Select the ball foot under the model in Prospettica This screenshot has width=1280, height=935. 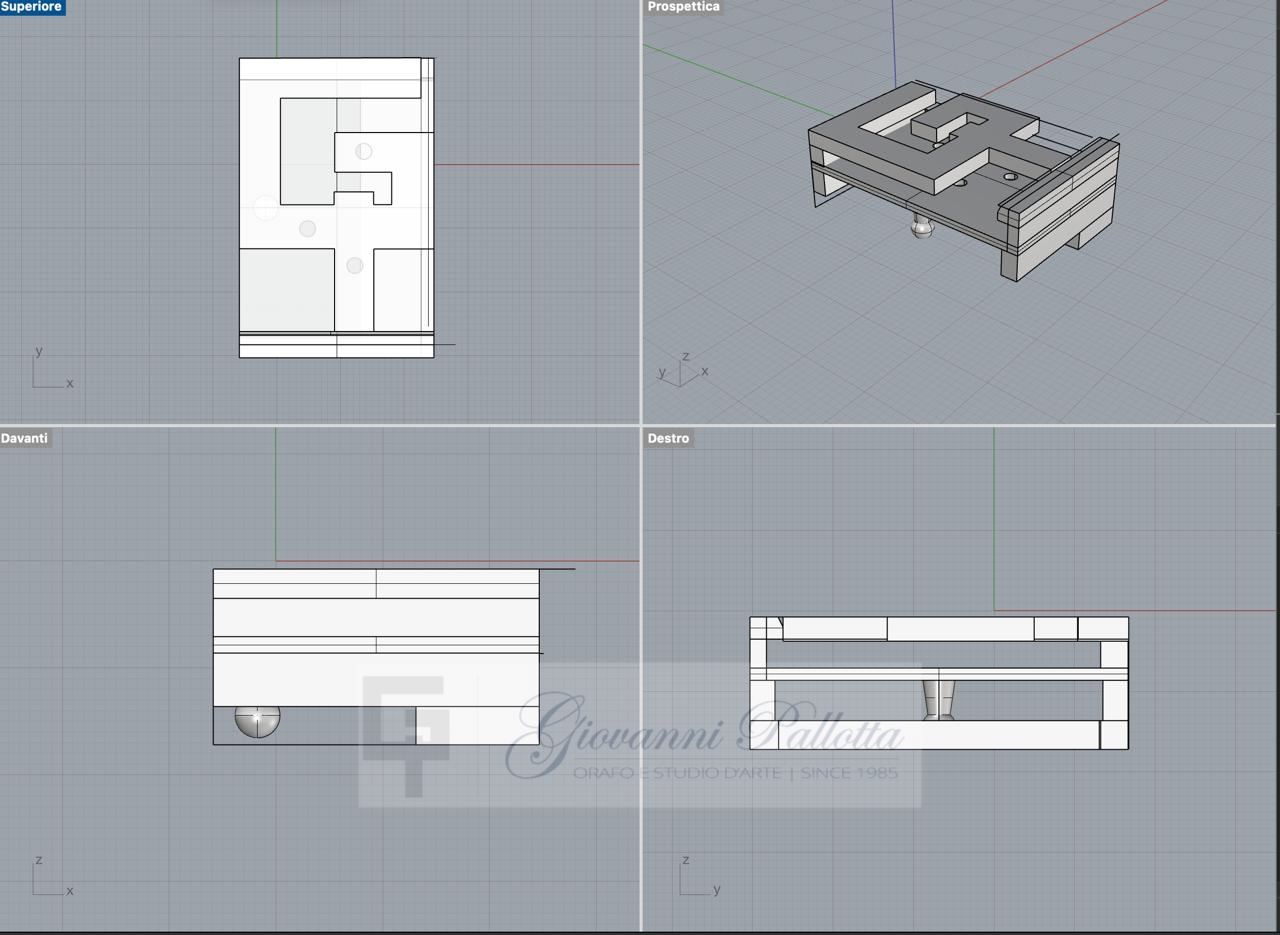[x=923, y=227]
